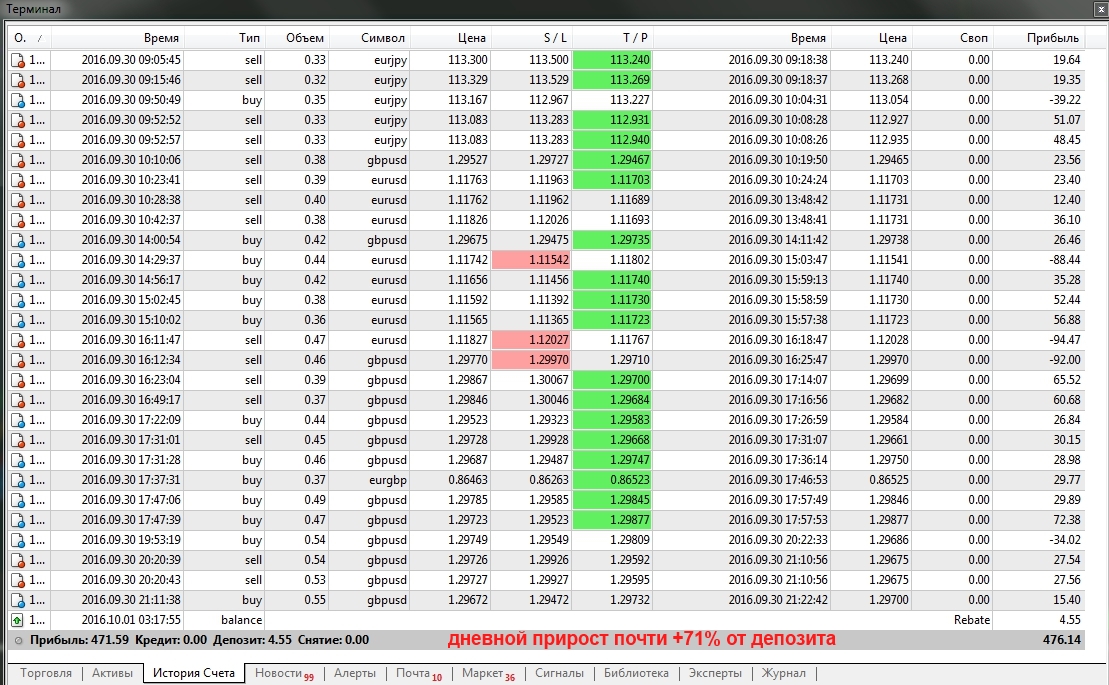Close the Терминал panel with the corner X
This screenshot has width=1109, height=685.
[x=1100, y=9]
